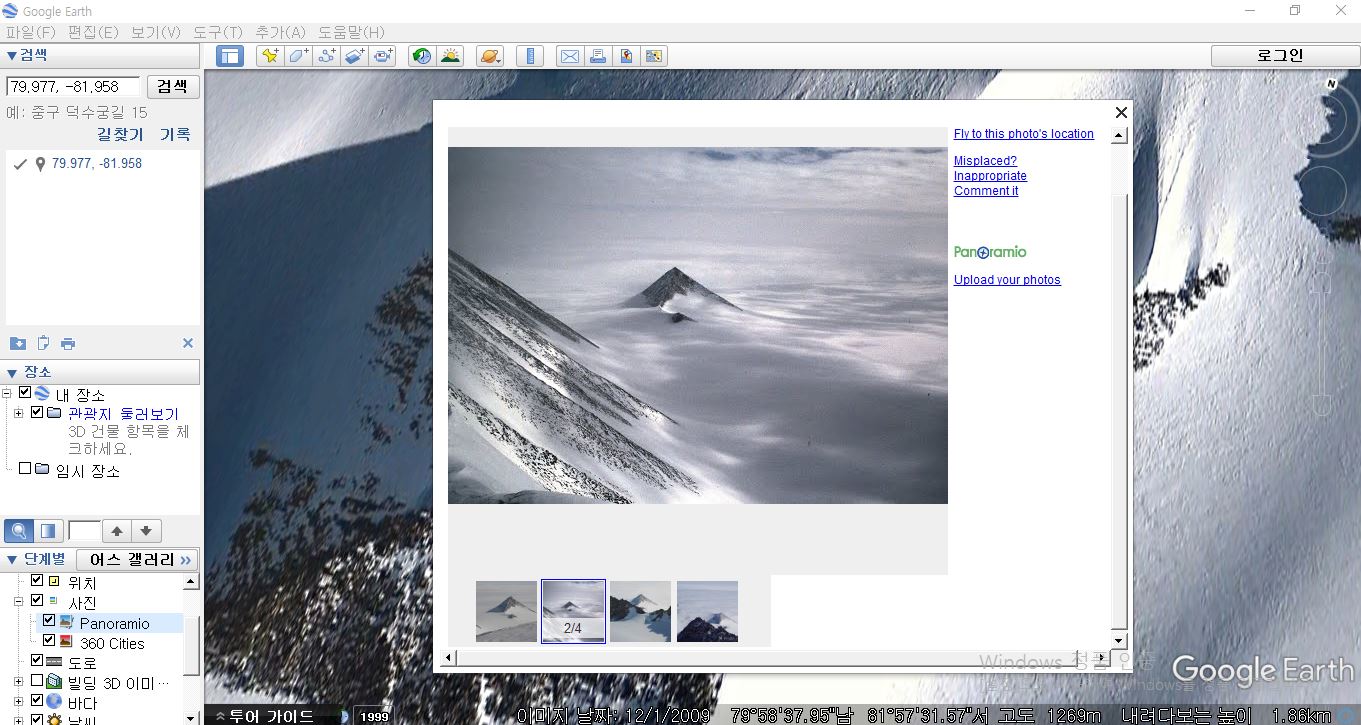Click 'Fly to this photo's location' link

pyautogui.click(x=1023, y=134)
